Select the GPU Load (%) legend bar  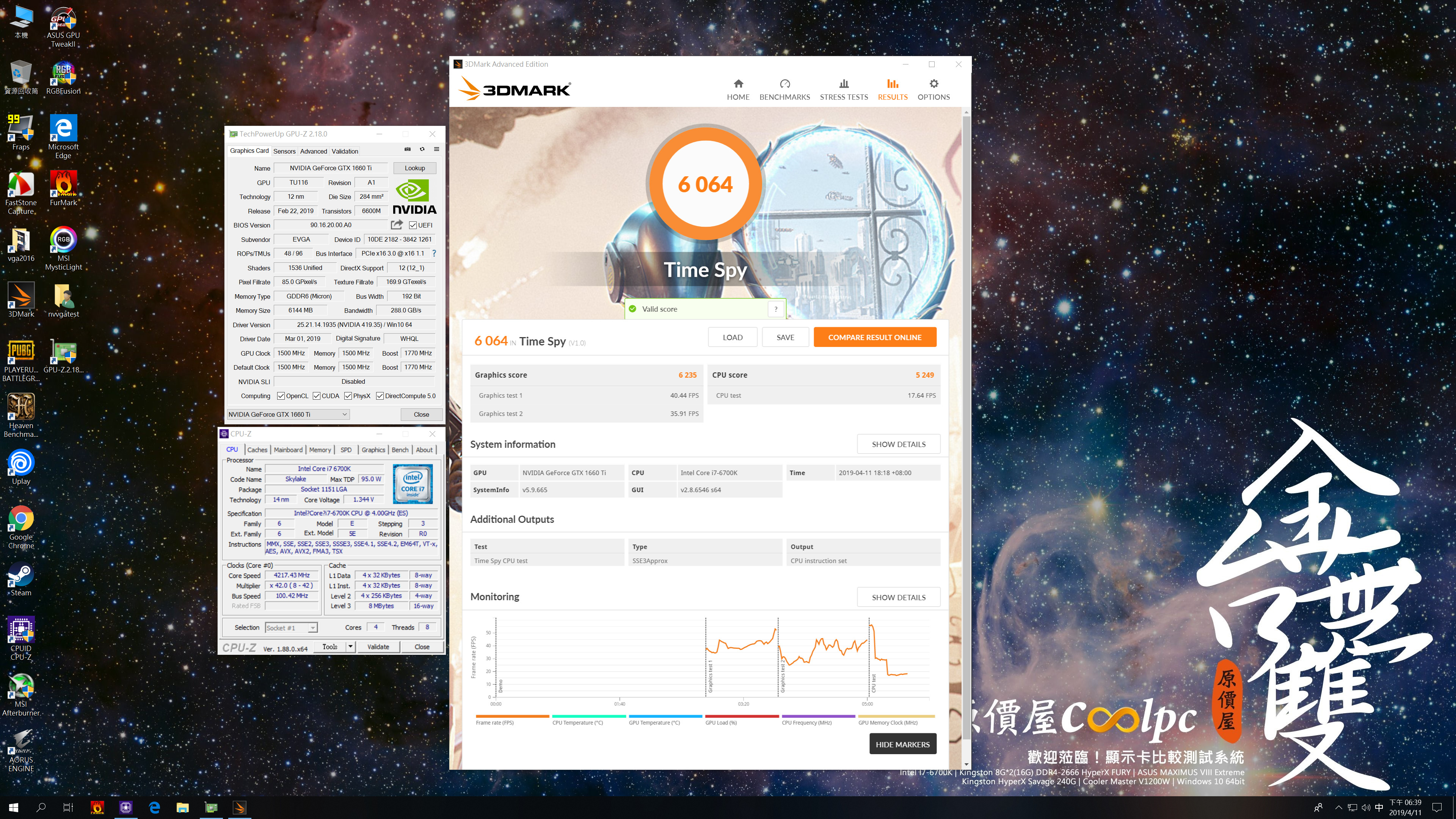pyautogui.click(x=742, y=716)
